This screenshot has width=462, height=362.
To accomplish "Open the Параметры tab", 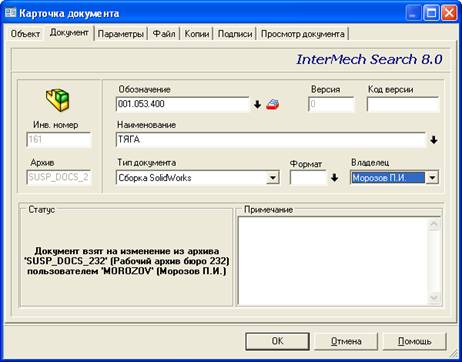I will (x=121, y=34).
